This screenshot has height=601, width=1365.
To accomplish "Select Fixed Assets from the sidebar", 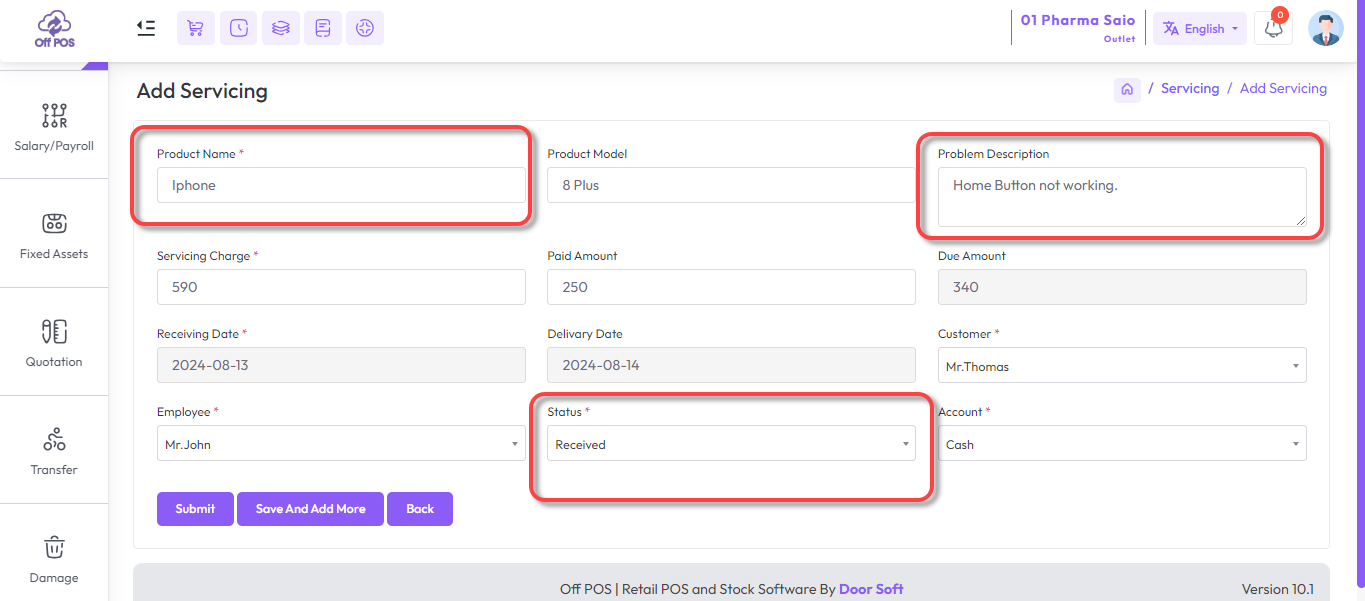I will click(x=54, y=234).
